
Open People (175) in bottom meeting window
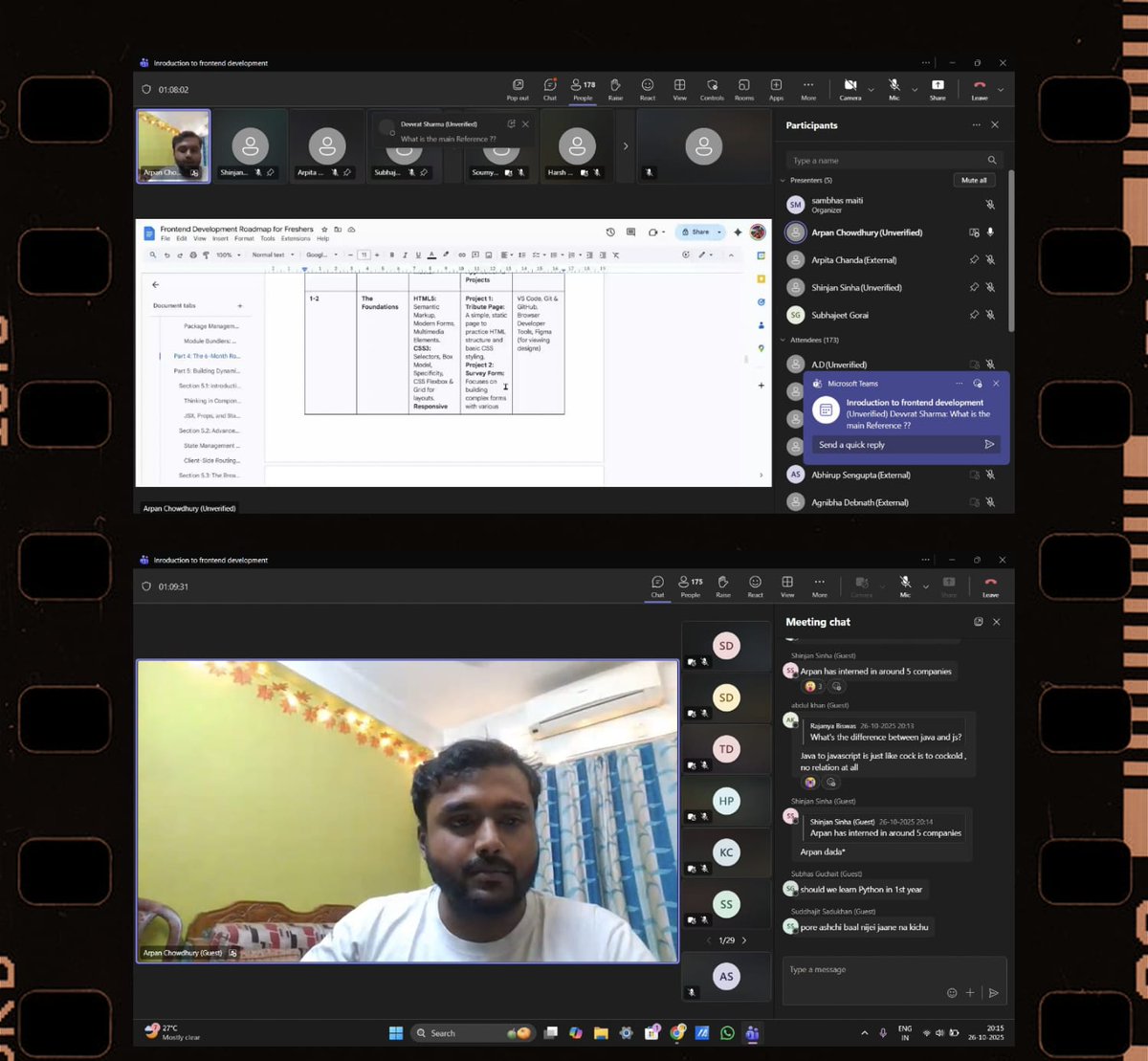690,586
